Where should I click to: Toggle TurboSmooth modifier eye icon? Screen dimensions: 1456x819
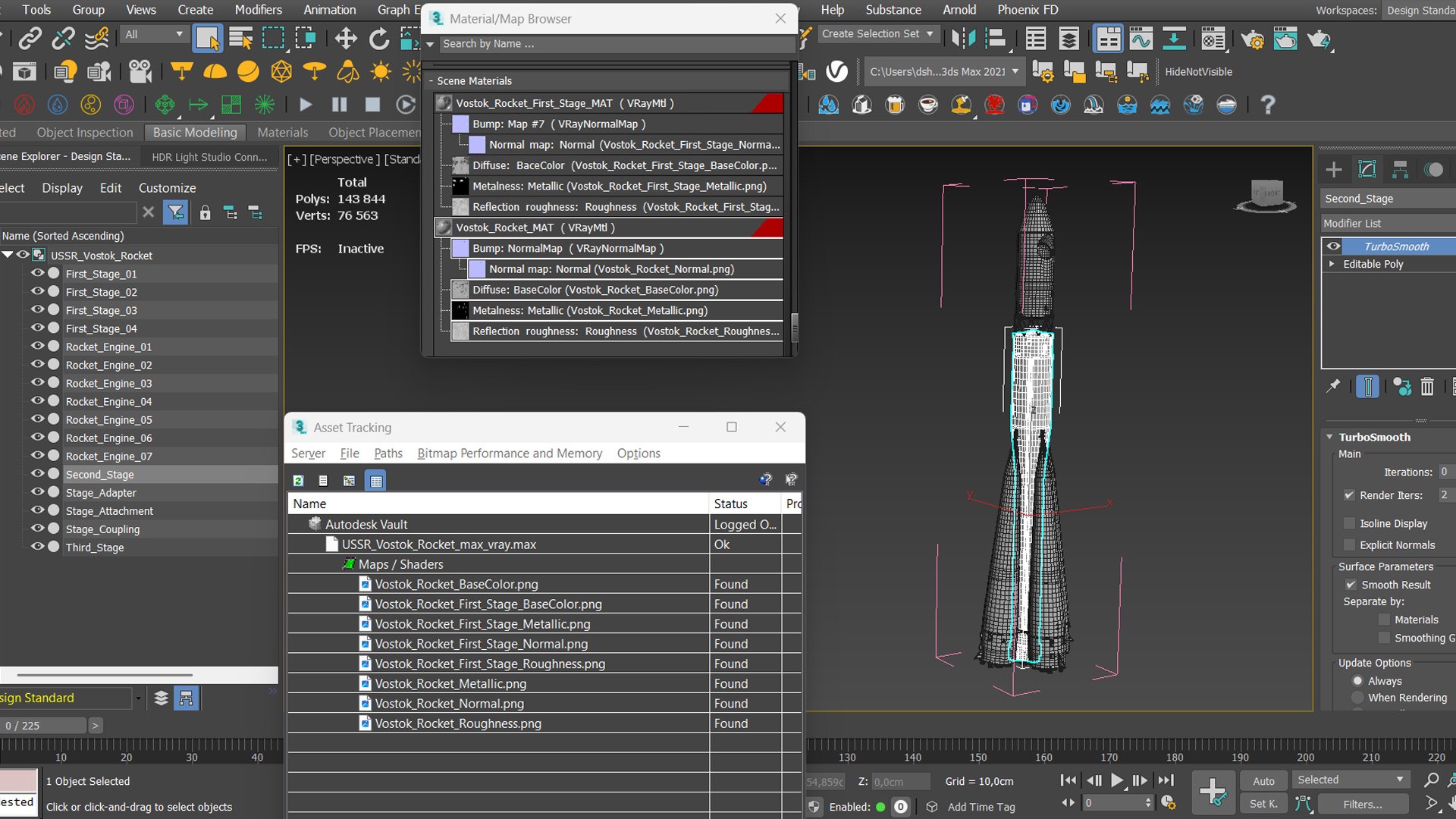(x=1333, y=246)
